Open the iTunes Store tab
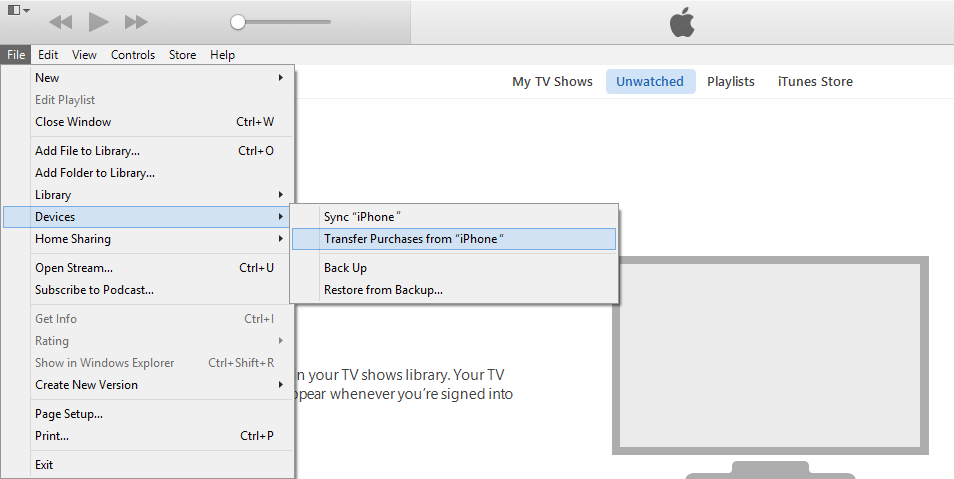 (815, 82)
